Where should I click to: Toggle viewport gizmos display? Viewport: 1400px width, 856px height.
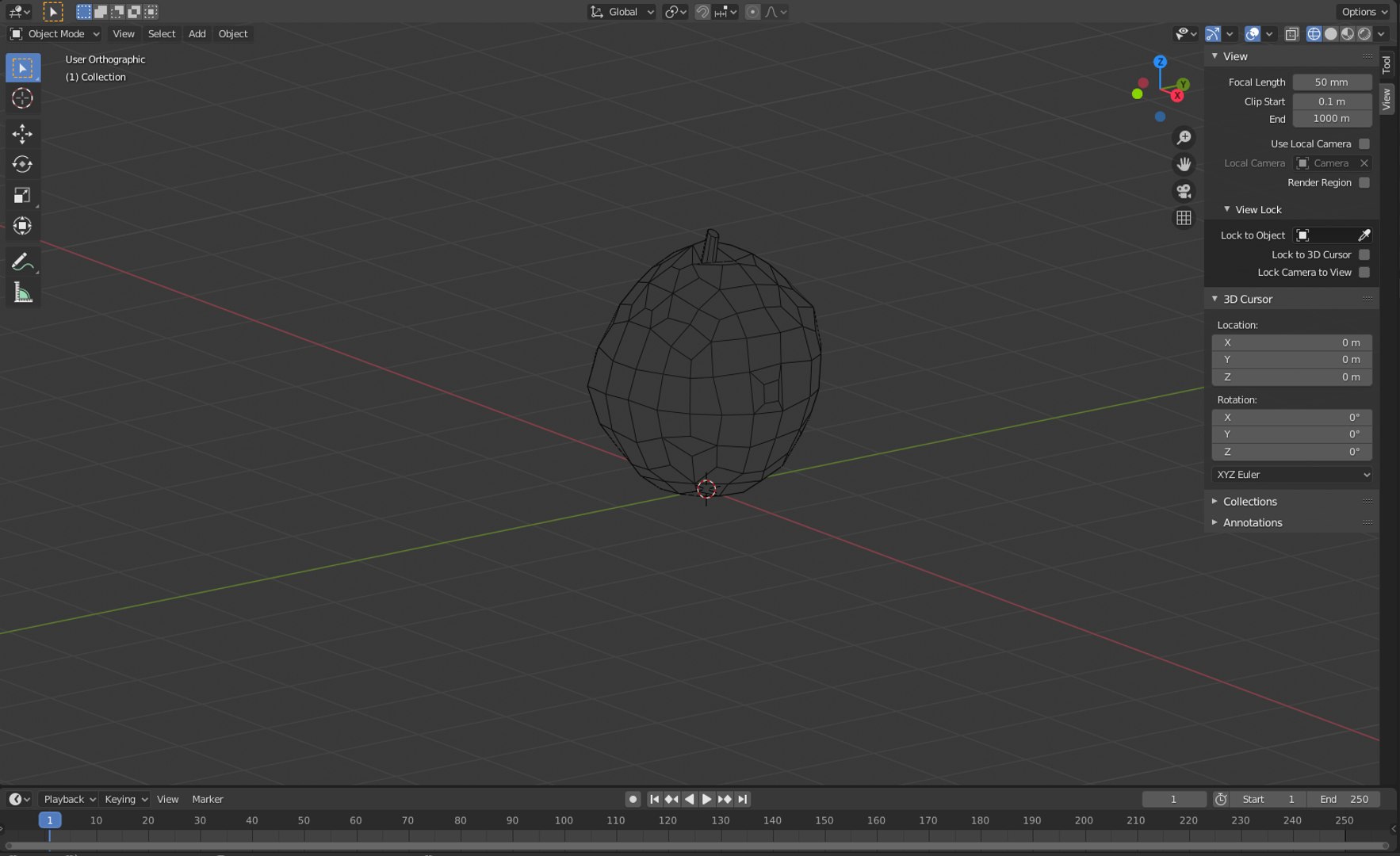pyautogui.click(x=1213, y=34)
